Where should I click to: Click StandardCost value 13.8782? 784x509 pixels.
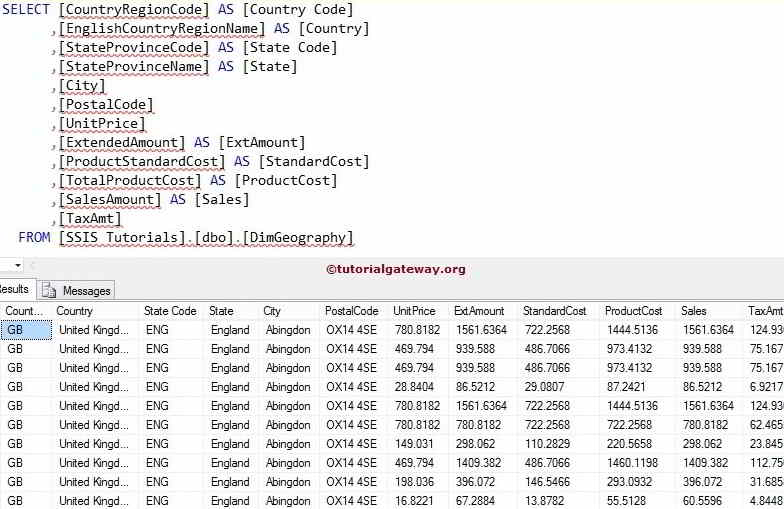(x=544, y=501)
